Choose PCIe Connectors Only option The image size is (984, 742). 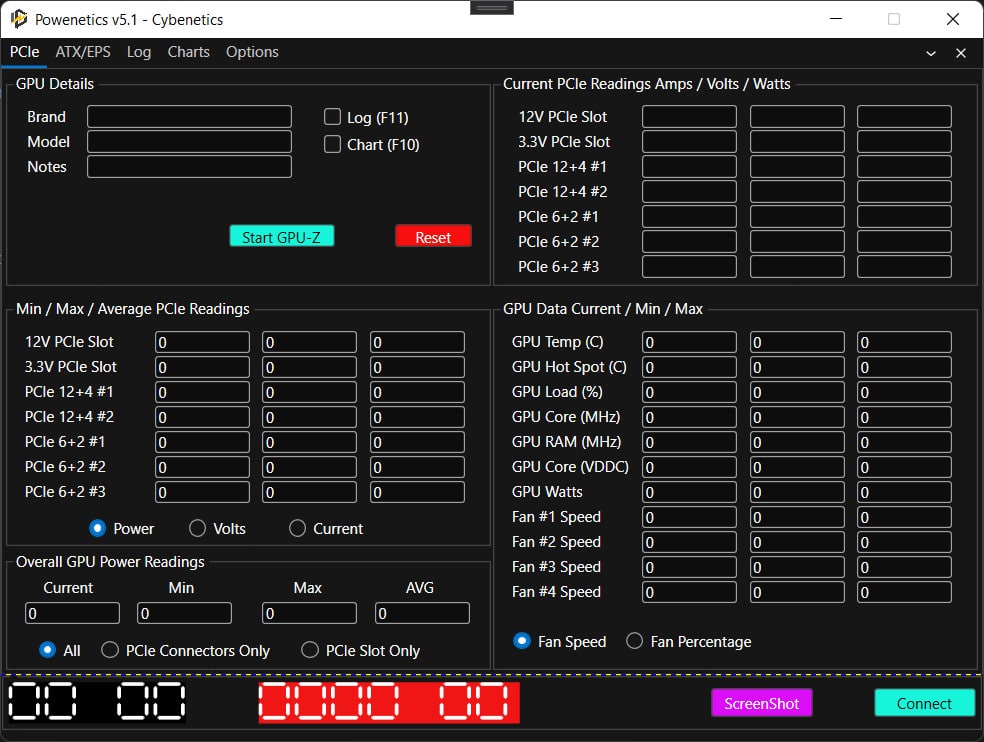coord(110,650)
